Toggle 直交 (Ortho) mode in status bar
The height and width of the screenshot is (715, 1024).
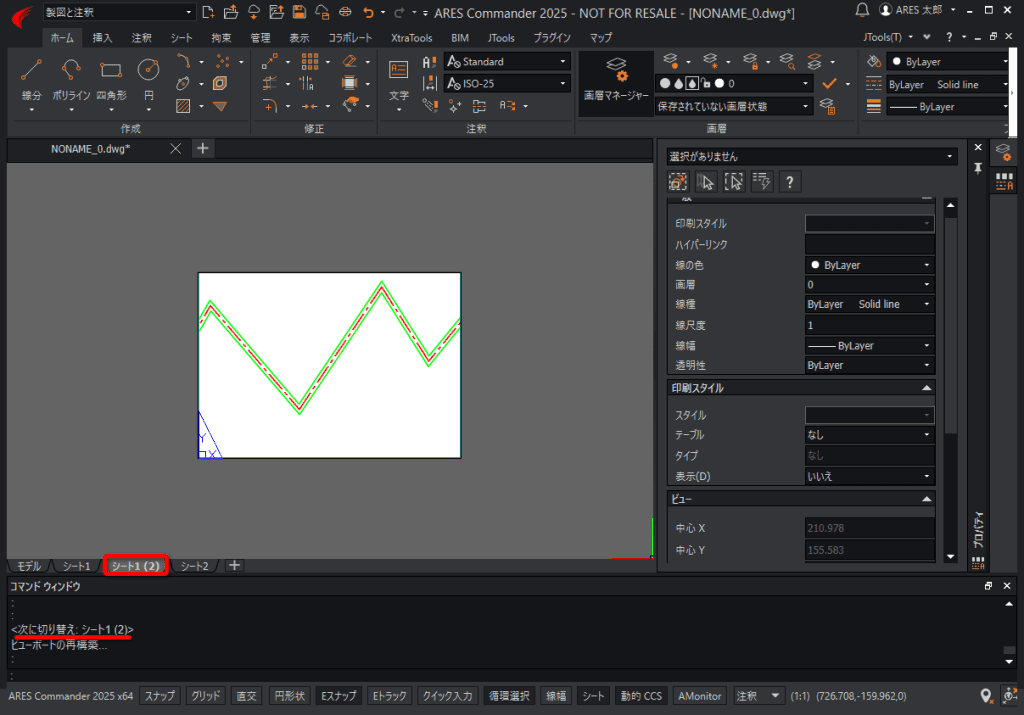246,696
